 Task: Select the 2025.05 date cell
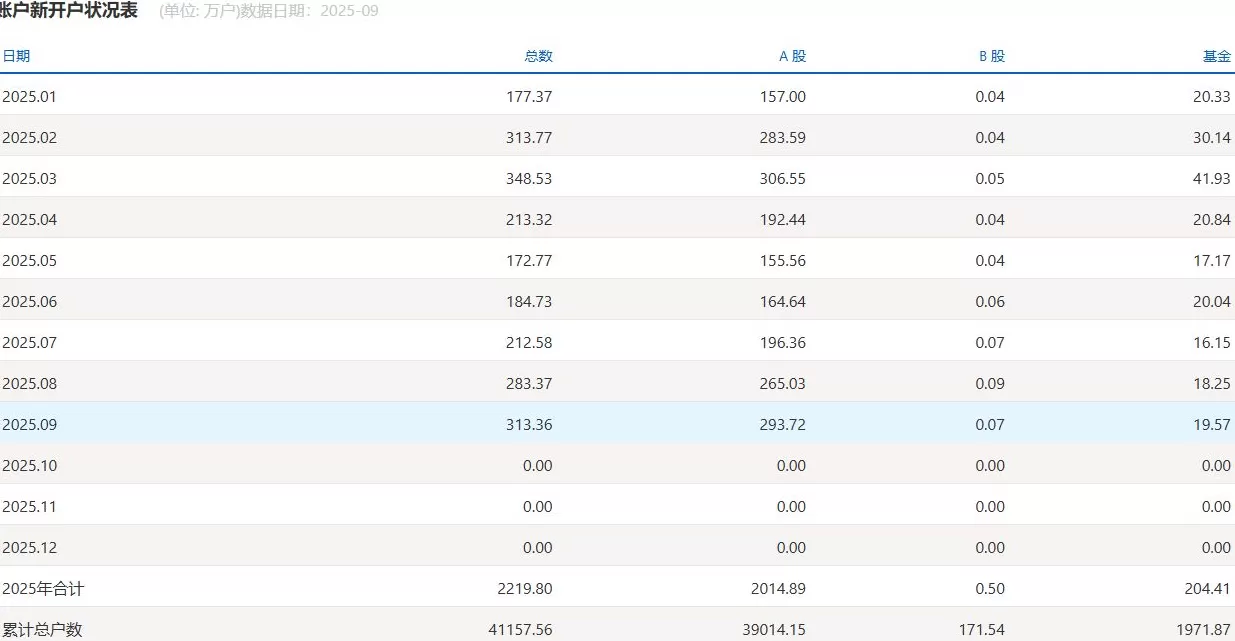[x=30, y=261]
